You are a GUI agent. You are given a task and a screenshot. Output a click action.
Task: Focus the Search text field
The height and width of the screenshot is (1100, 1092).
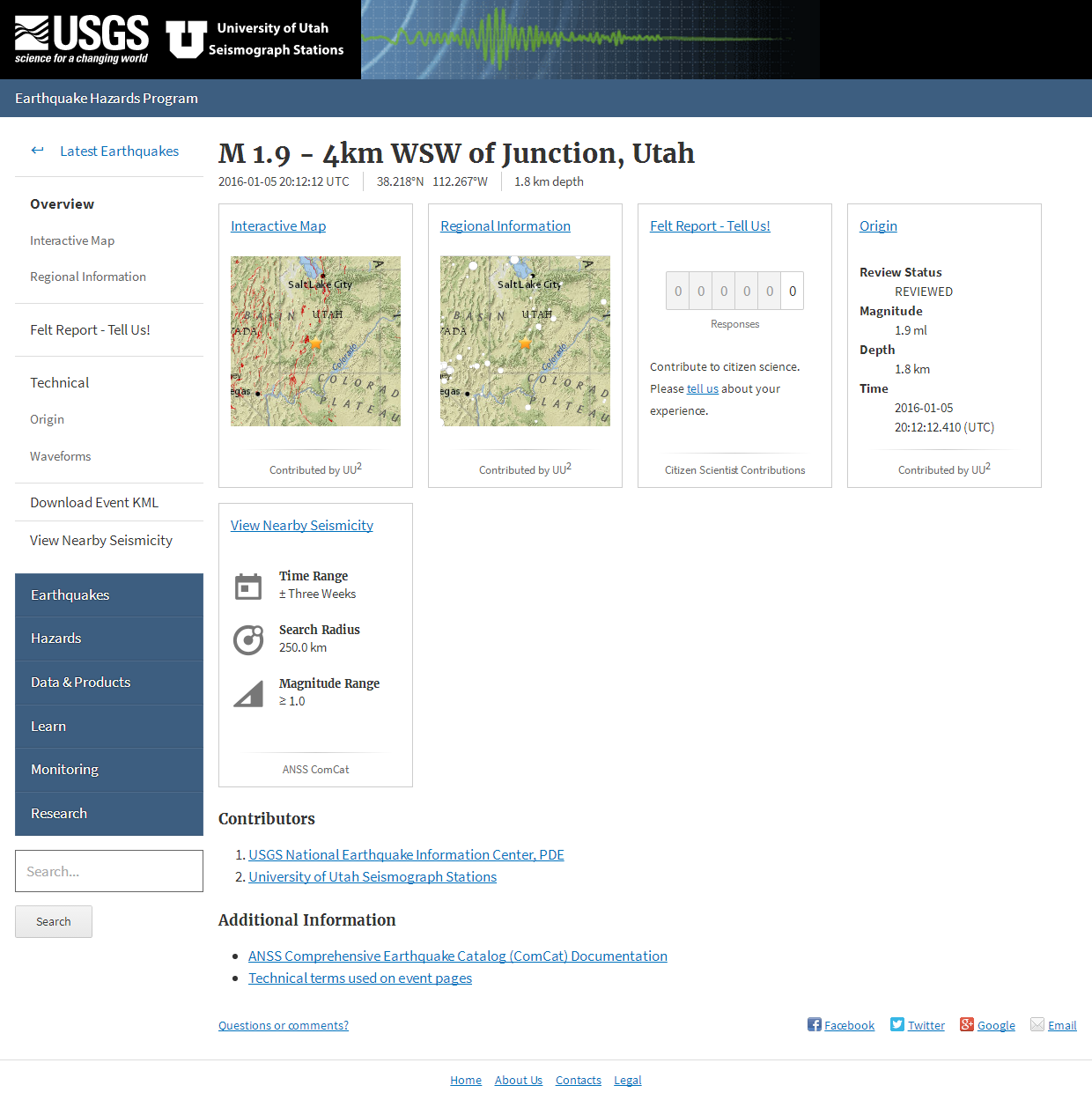pos(109,871)
